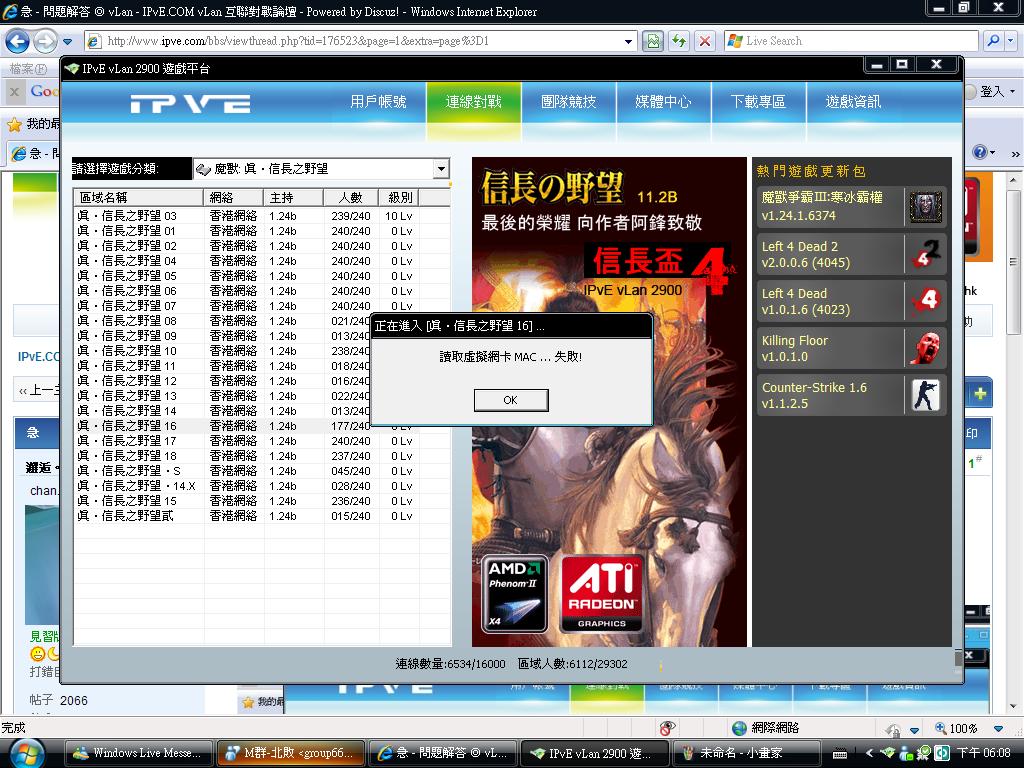Switch to Windows Live Messenger in taskbar
1024x768 pixels.
[x=138, y=753]
